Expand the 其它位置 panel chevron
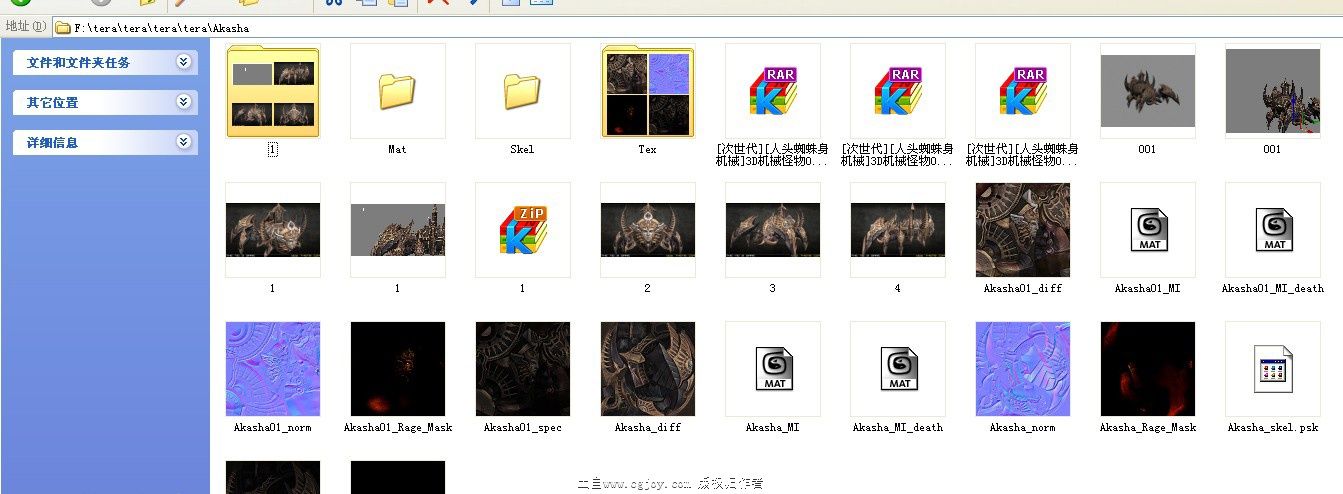 click(183, 102)
